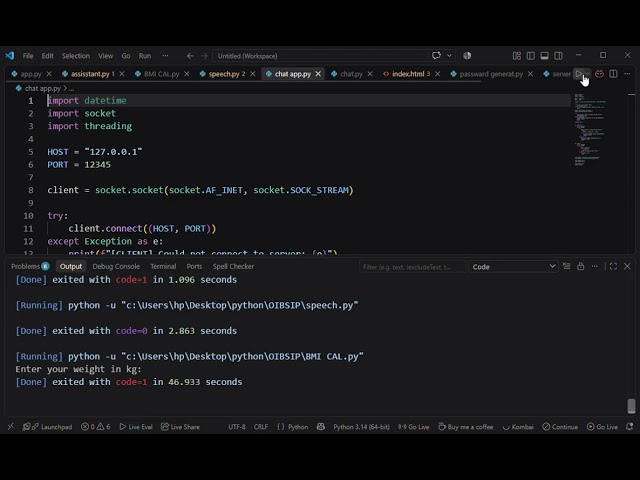Maximize the panel size

(x=613, y=266)
